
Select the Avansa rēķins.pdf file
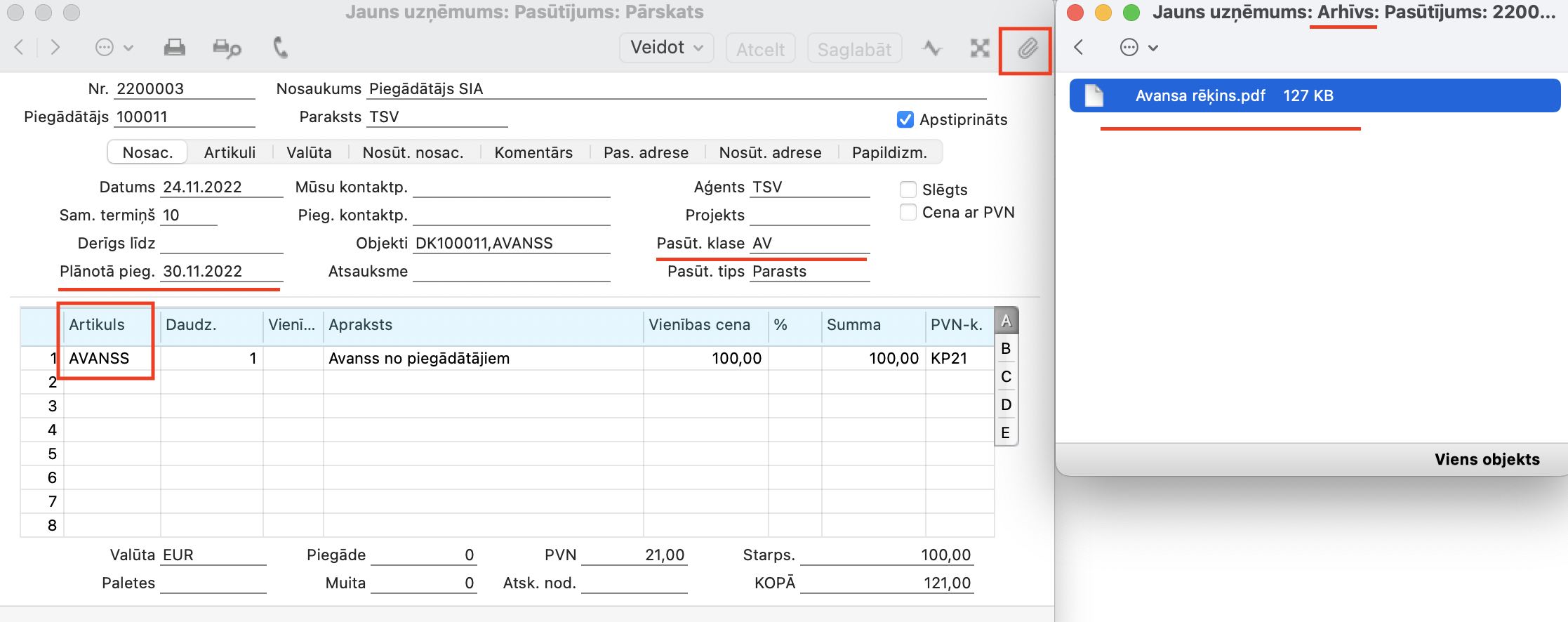tap(1200, 96)
